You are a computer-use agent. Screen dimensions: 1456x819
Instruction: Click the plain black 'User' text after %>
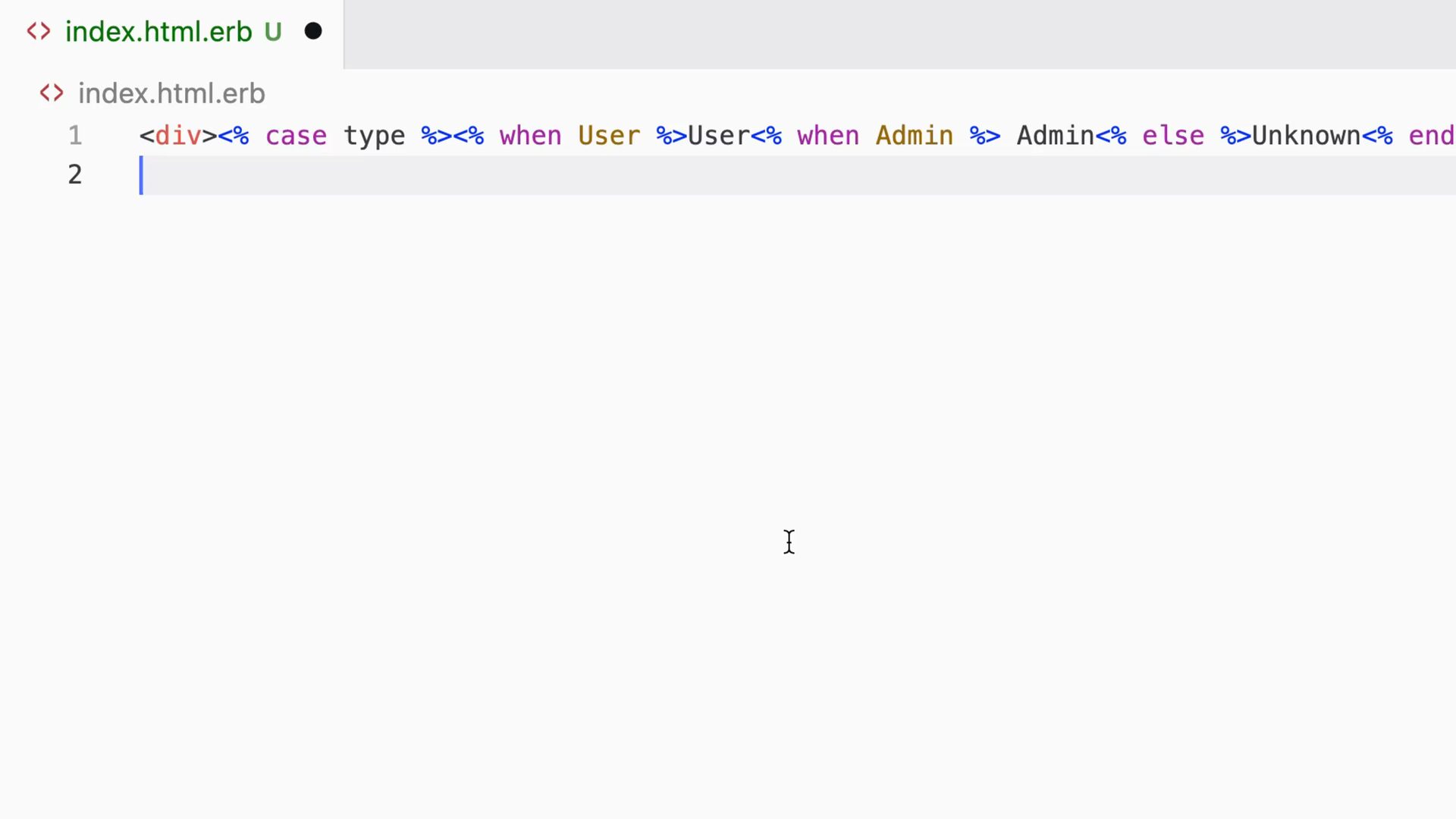pyautogui.click(x=718, y=136)
